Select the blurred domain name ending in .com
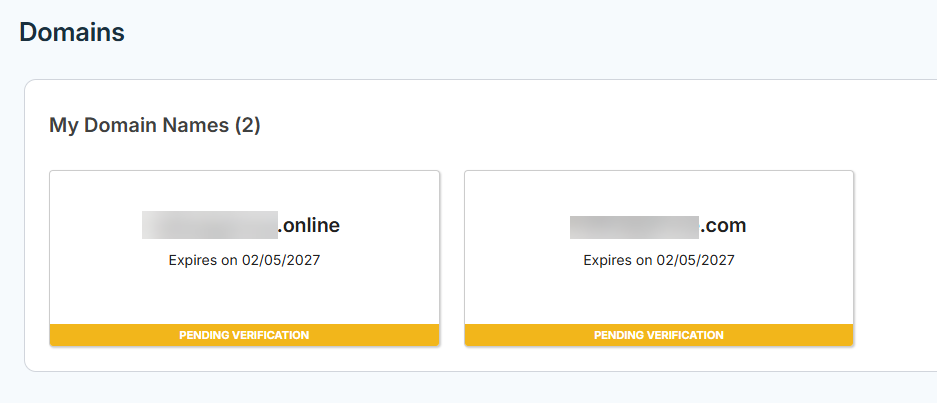Screen dimensions: 937x403 [x=634, y=226]
